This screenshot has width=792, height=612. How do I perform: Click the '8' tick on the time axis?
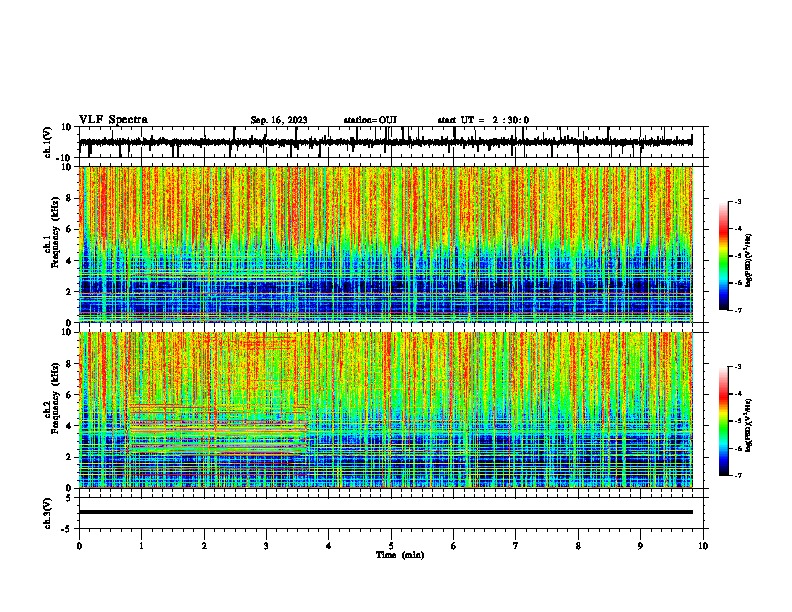pos(578,546)
